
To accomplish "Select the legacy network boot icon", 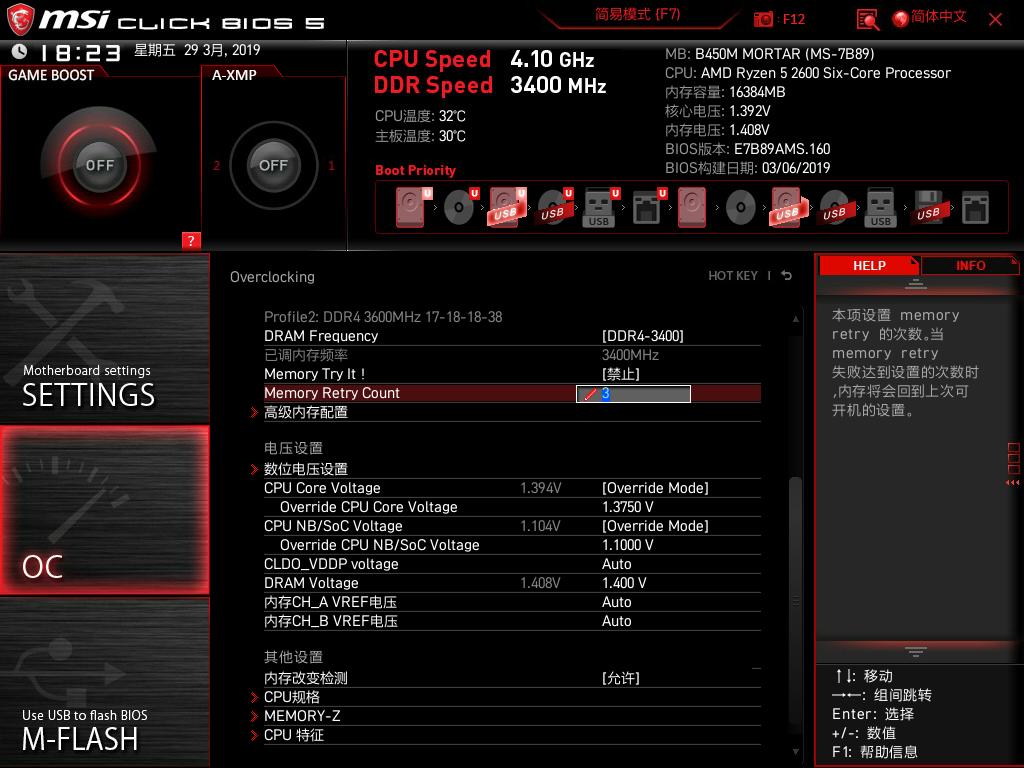I will click(976, 207).
